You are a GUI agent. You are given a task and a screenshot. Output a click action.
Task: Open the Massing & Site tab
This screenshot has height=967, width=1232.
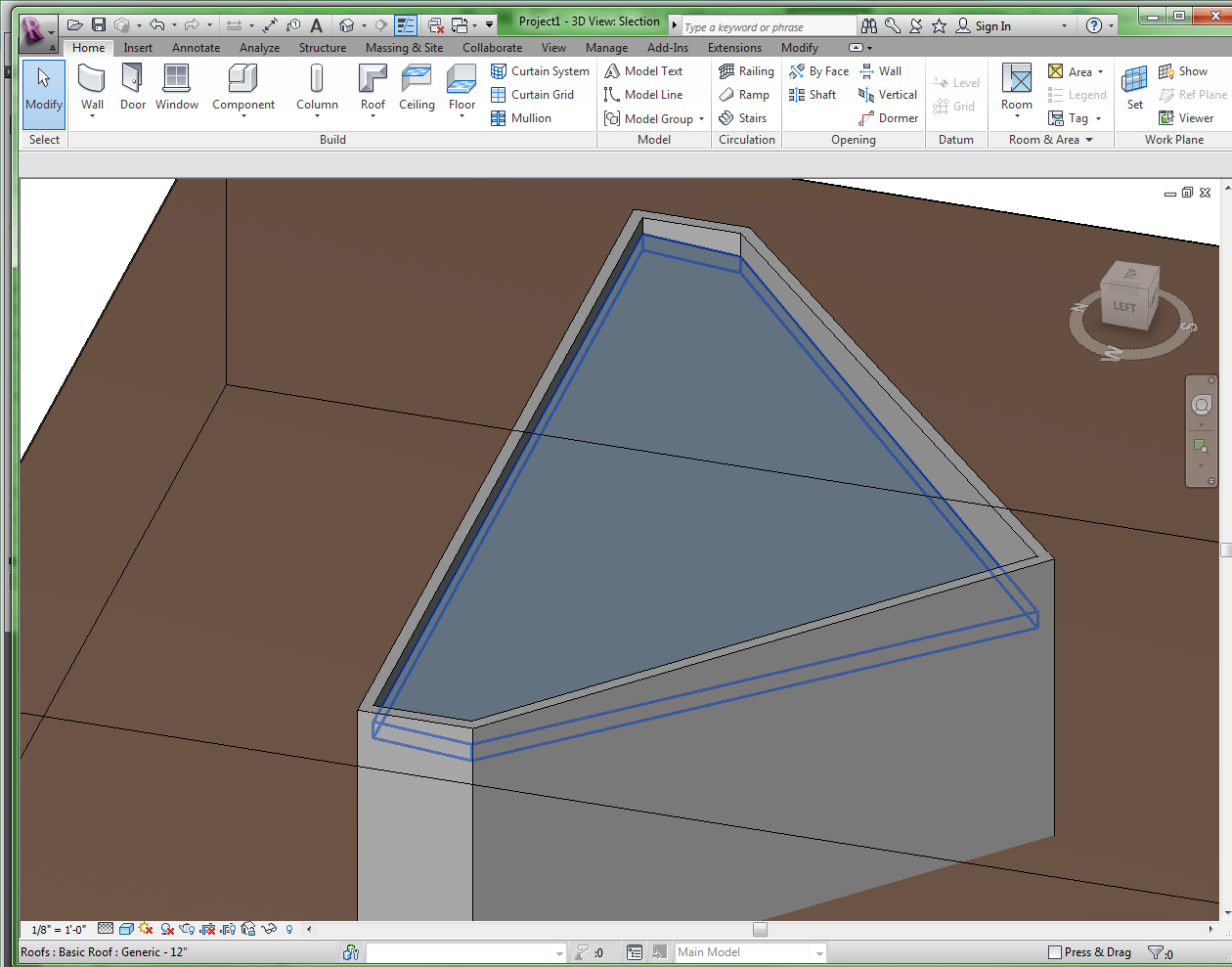(404, 48)
